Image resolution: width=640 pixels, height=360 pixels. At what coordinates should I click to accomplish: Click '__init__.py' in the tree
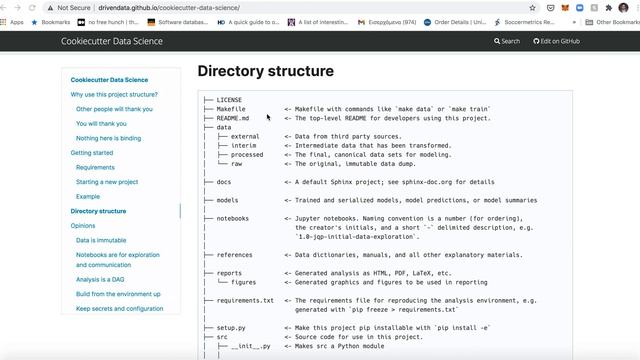(251, 346)
